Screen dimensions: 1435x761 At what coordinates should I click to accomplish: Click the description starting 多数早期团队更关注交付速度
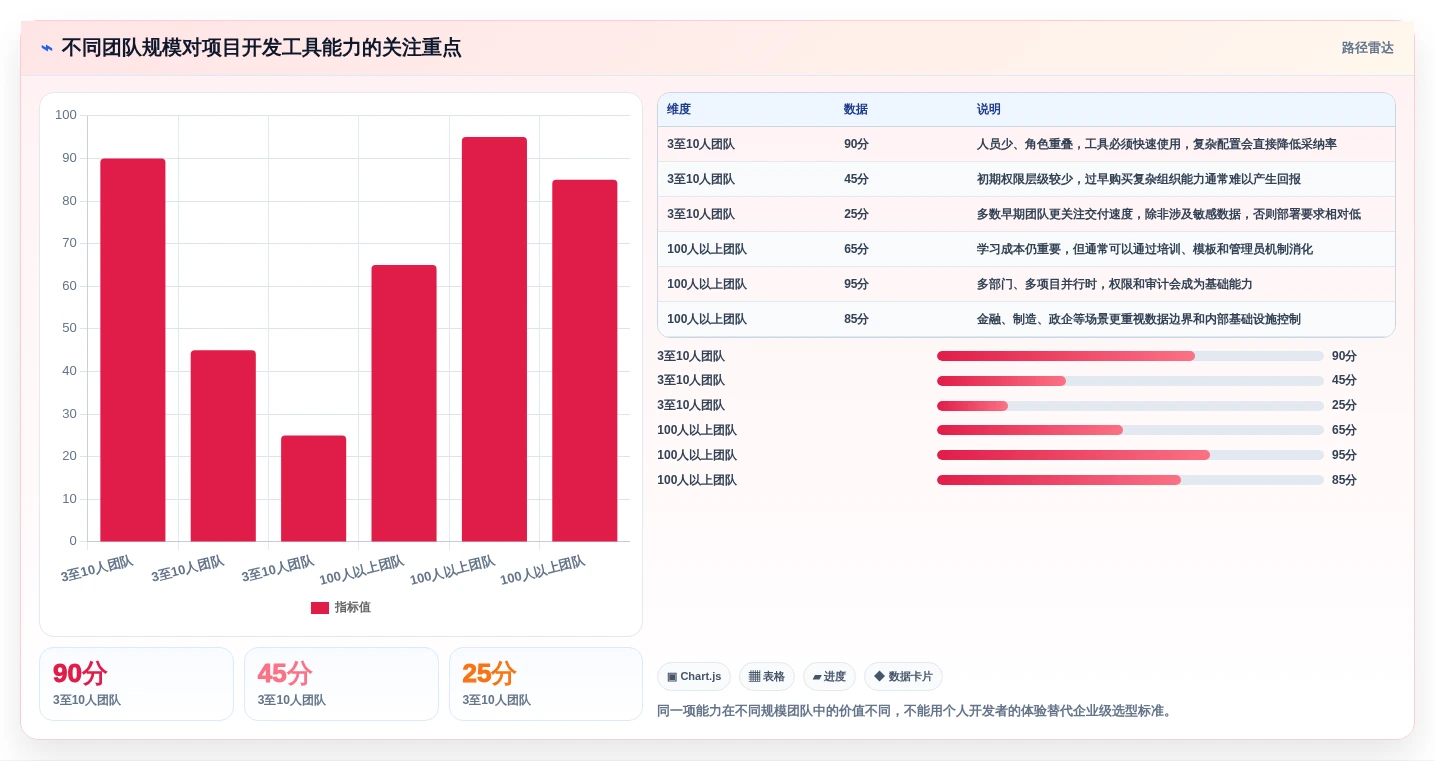pos(1169,214)
